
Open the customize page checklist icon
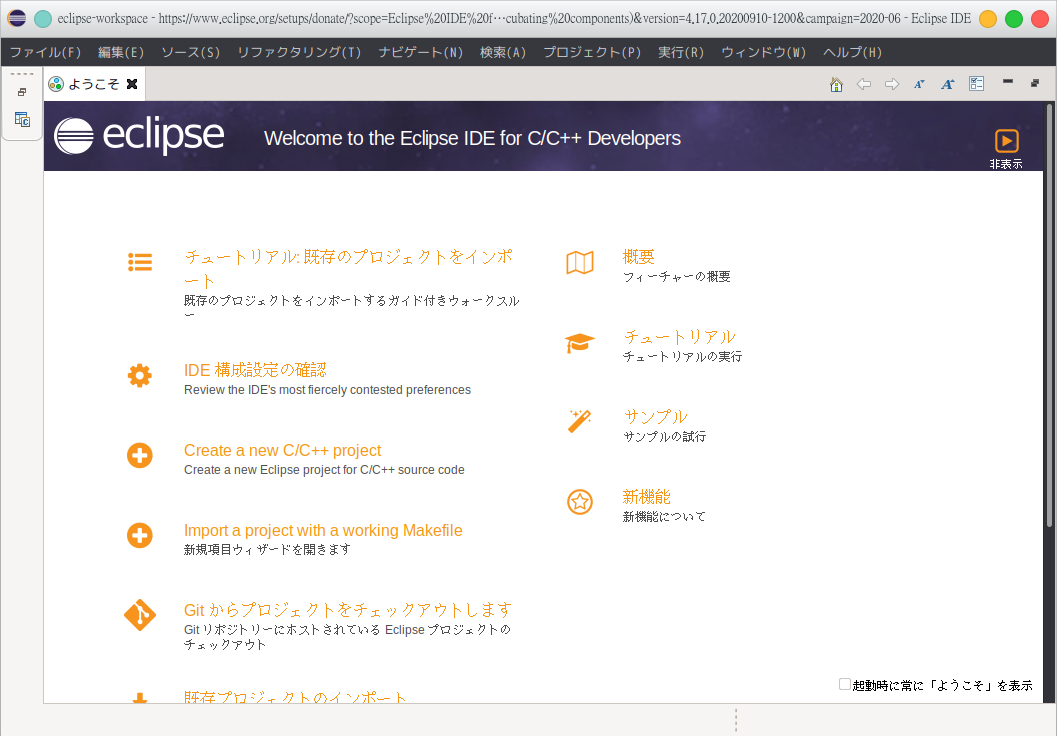[976, 84]
